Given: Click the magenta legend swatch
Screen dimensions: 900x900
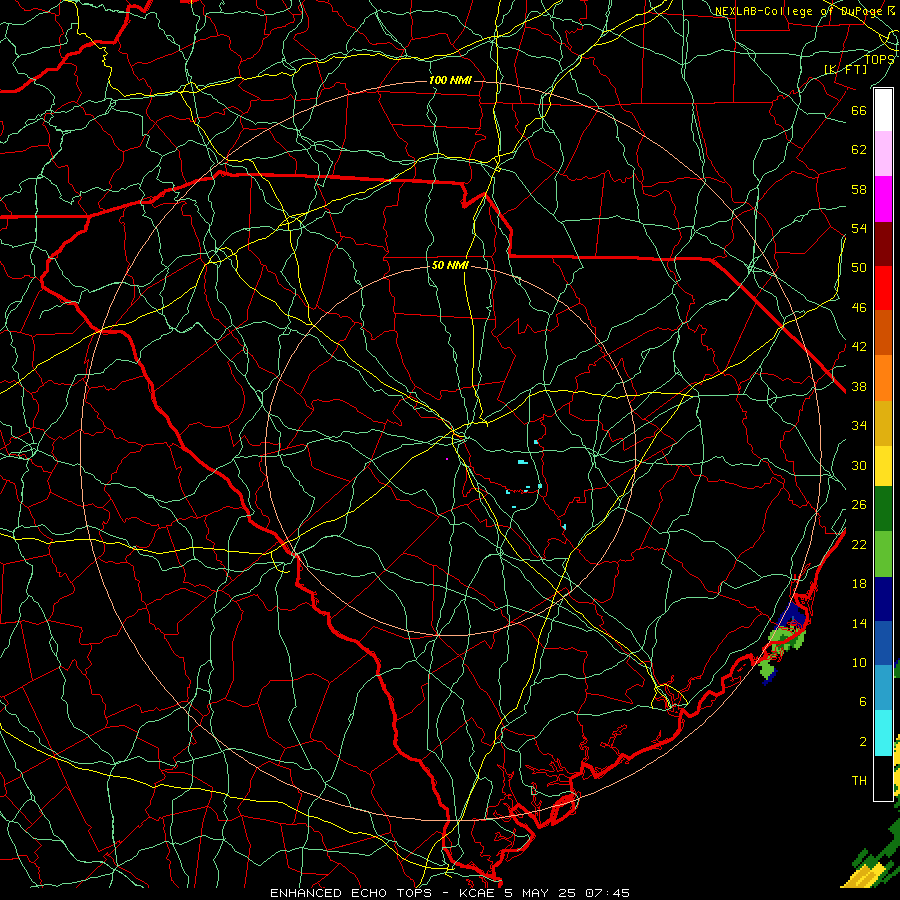Looking at the screenshot, I should pos(883,199).
